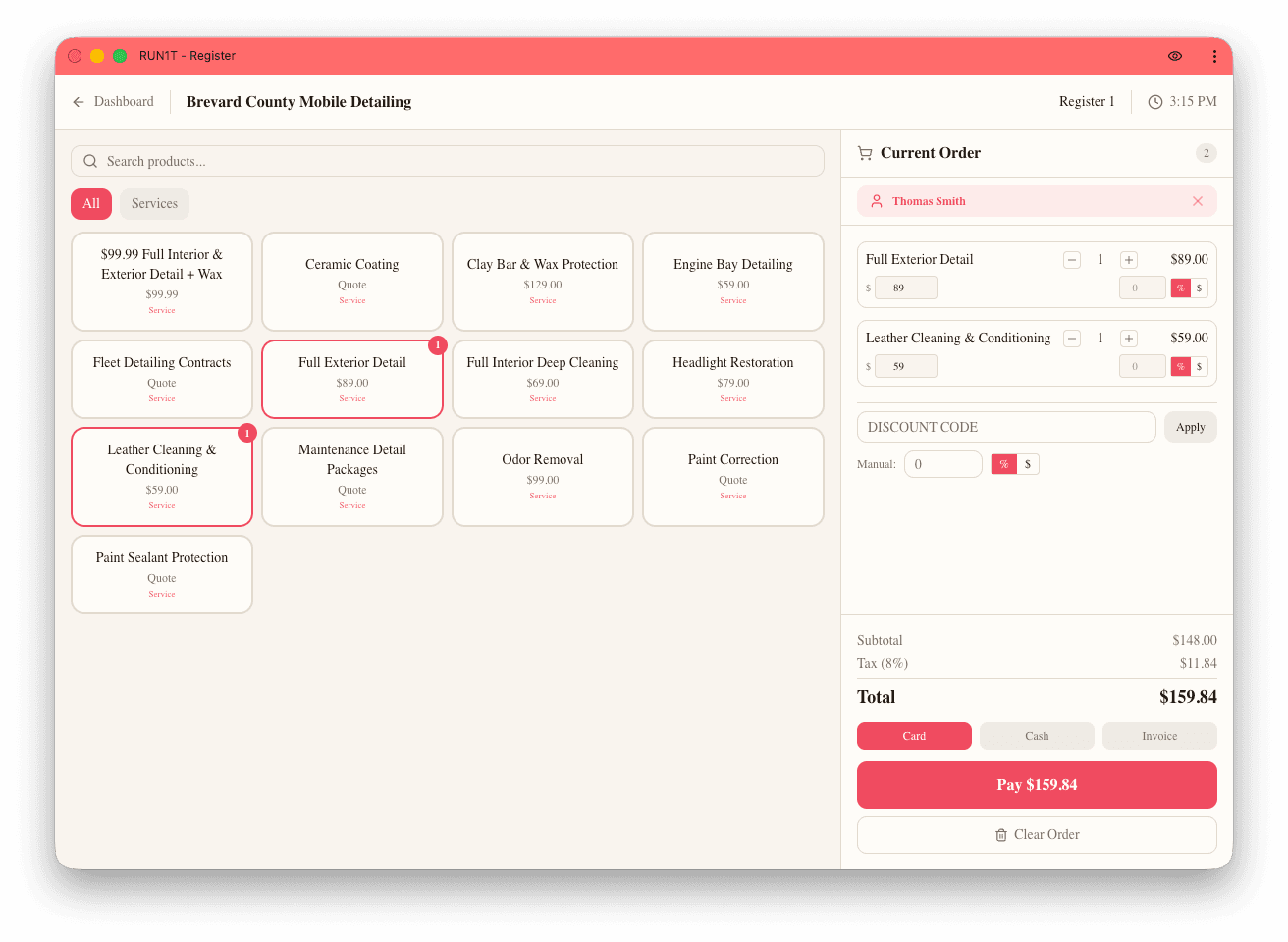Click the Search products field
This screenshot has width=1288, height=942.
[448, 161]
